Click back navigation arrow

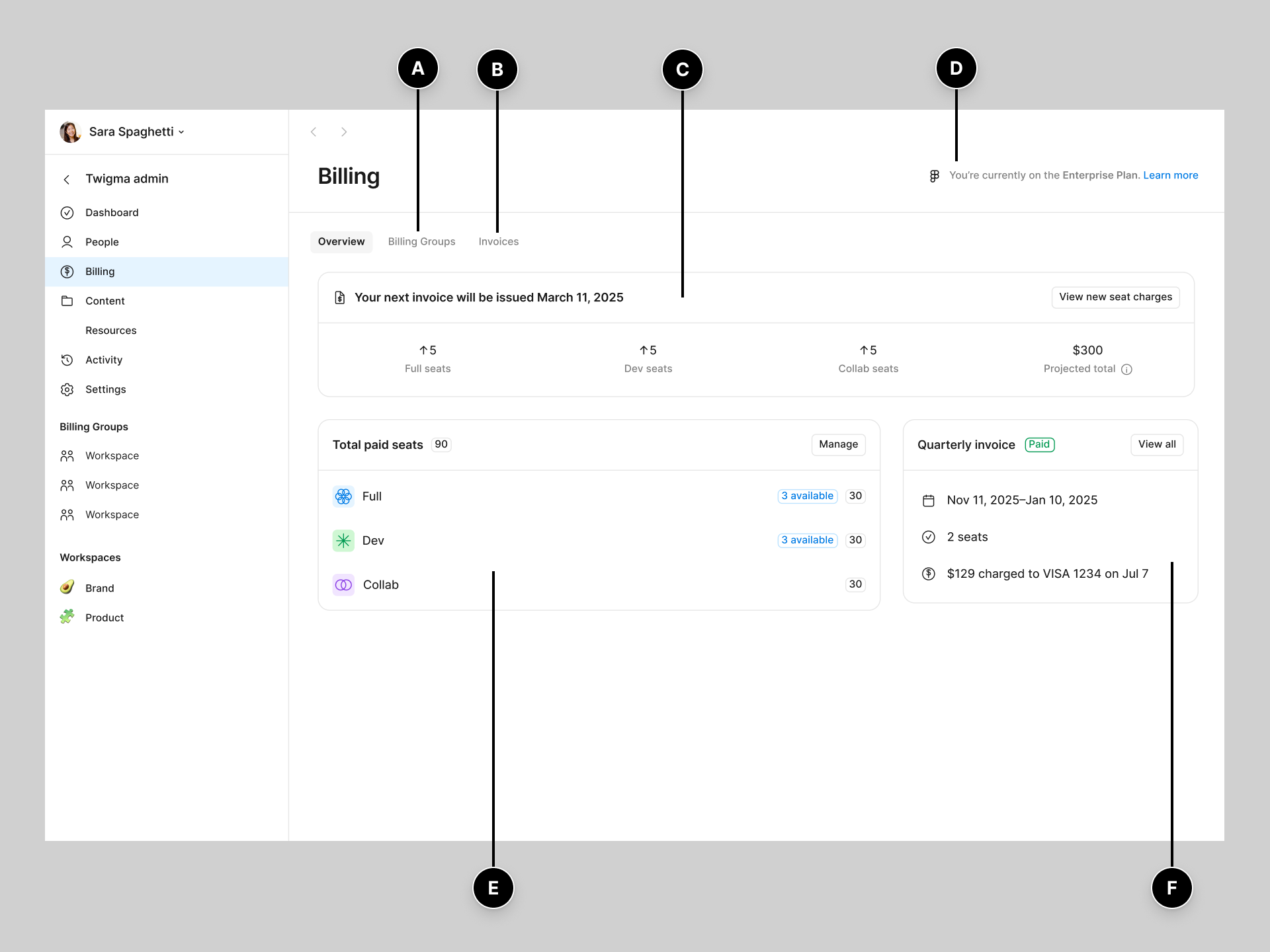(314, 132)
